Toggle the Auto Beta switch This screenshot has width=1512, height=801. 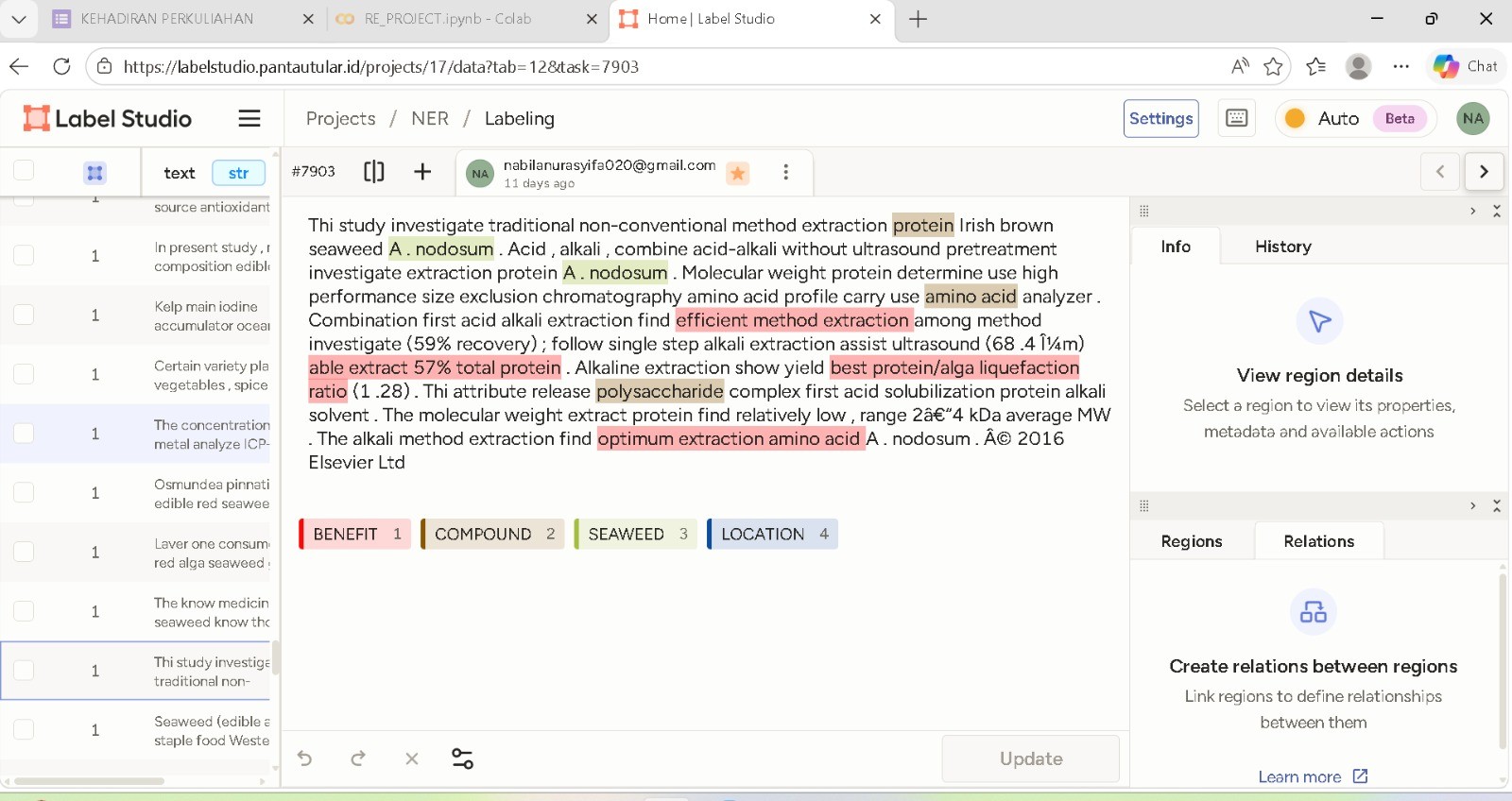tap(1356, 118)
